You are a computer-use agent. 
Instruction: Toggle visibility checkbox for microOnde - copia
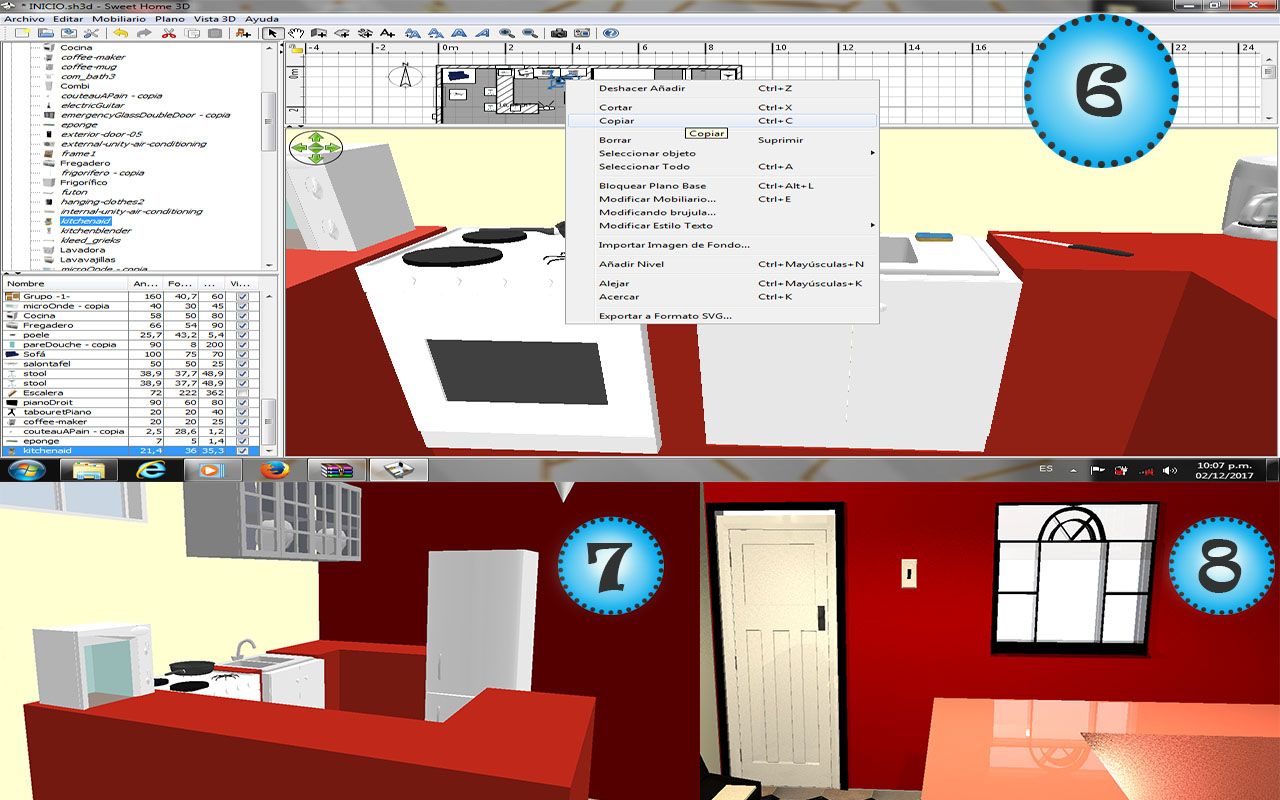[242, 306]
